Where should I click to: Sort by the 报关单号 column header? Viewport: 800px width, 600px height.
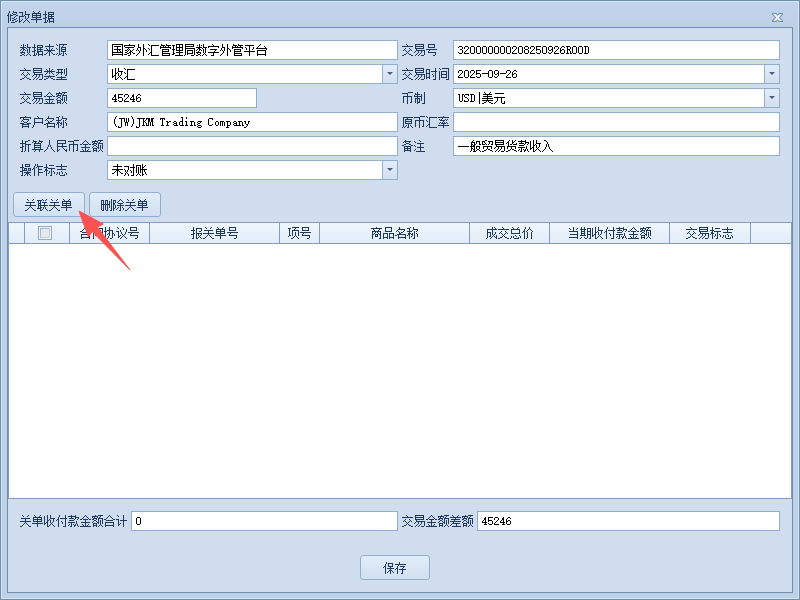click(x=214, y=233)
